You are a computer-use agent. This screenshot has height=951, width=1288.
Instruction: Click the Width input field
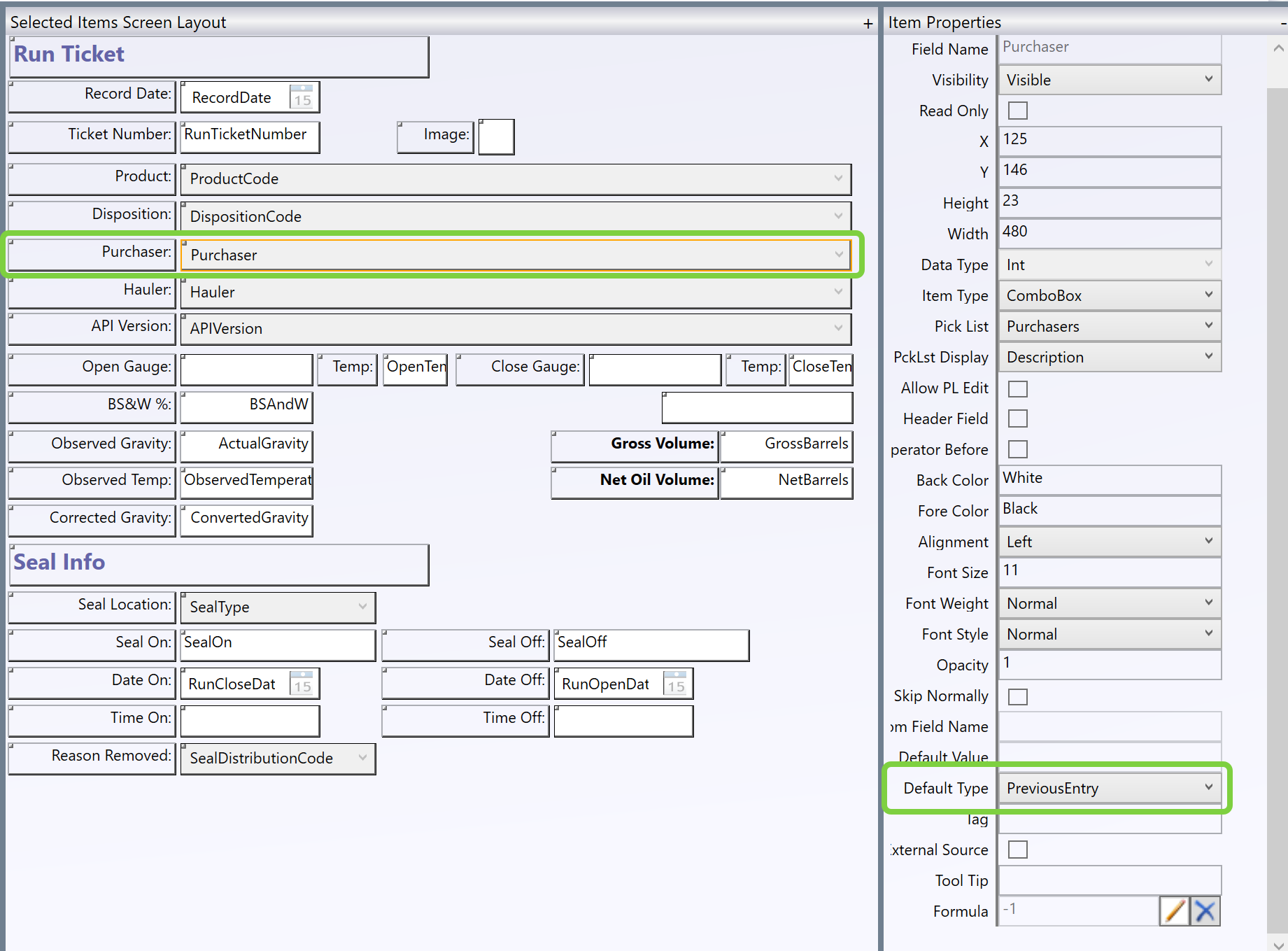1109,232
